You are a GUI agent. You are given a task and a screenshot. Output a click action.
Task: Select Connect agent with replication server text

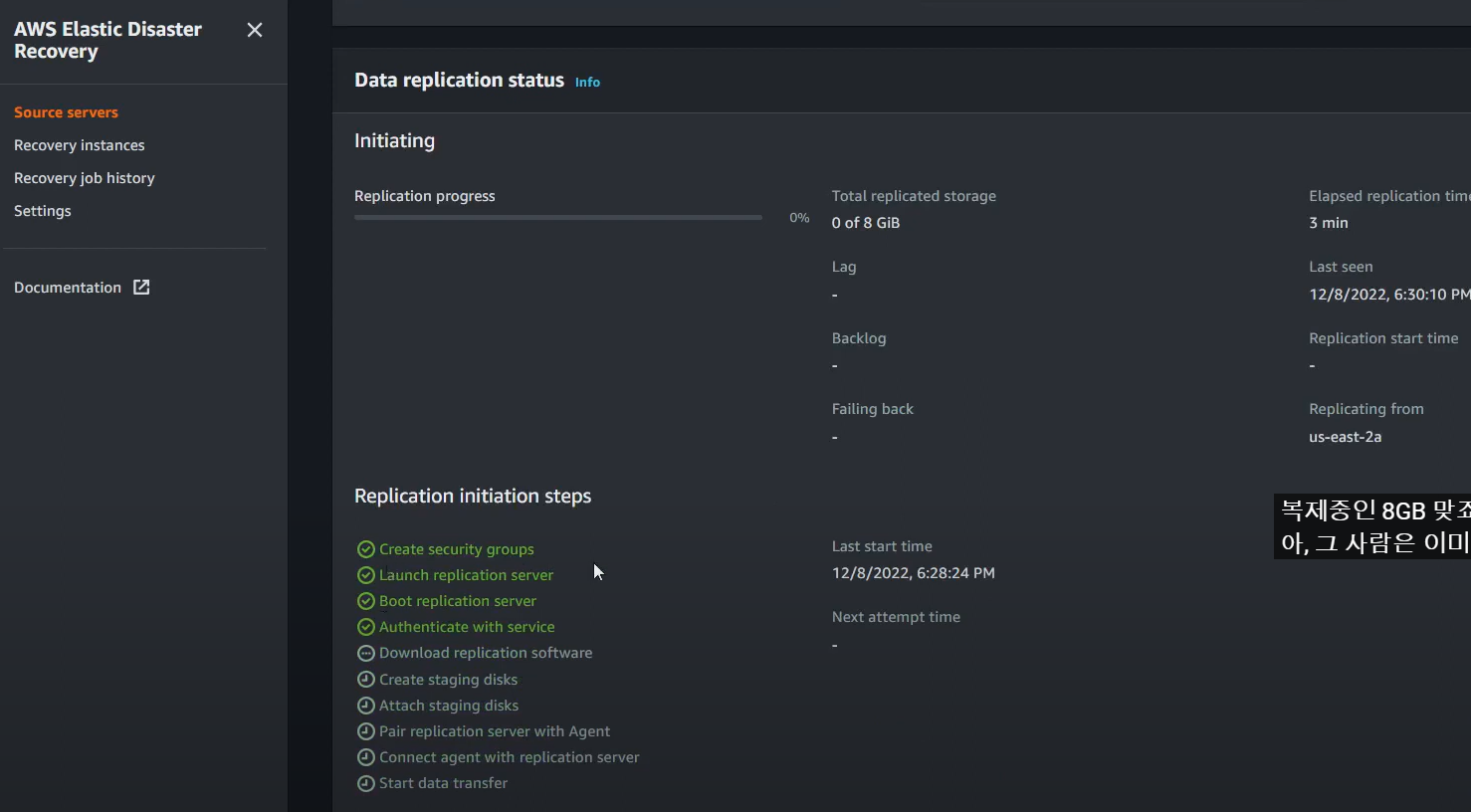click(510, 757)
